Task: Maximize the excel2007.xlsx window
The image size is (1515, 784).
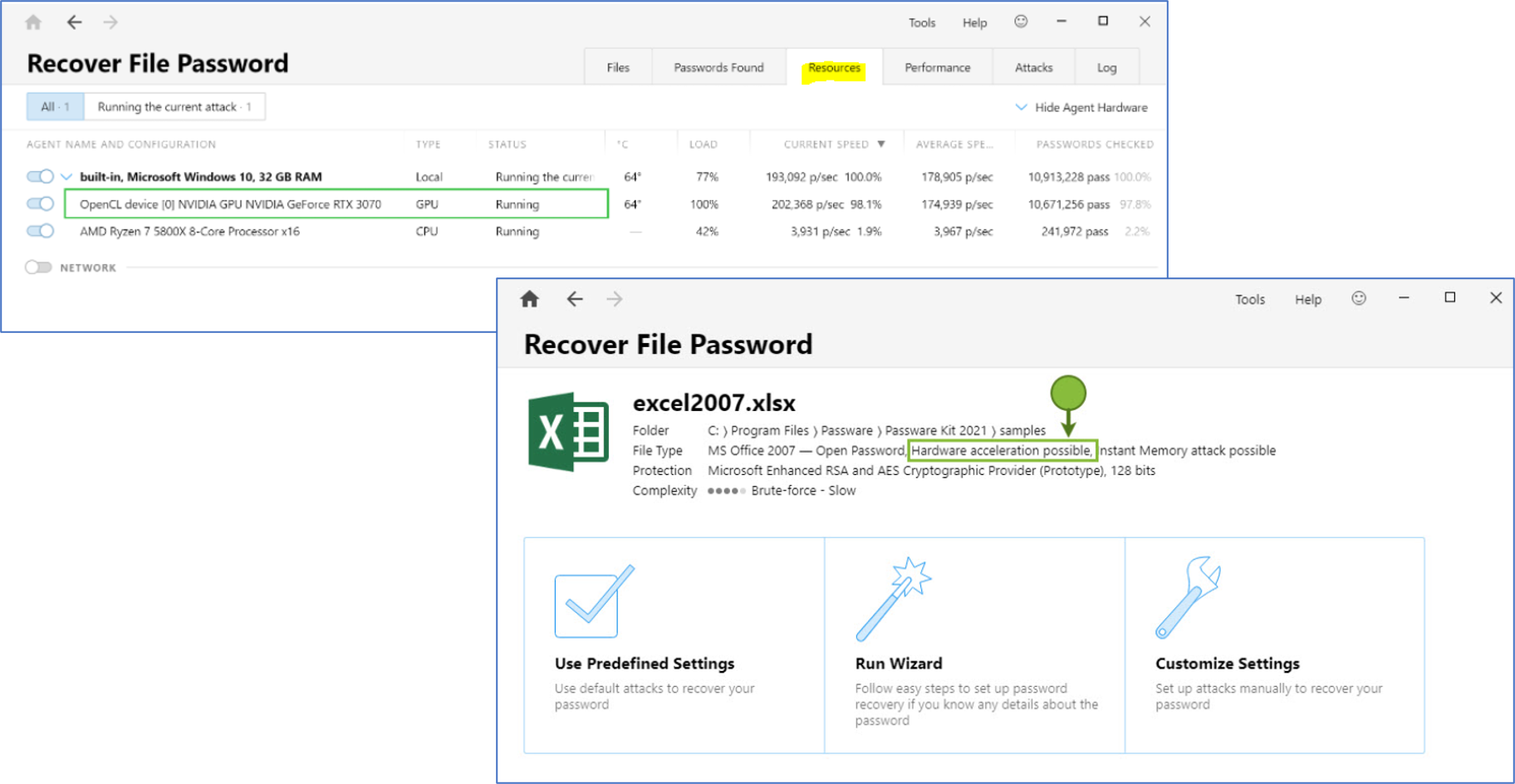Action: coord(1449,297)
